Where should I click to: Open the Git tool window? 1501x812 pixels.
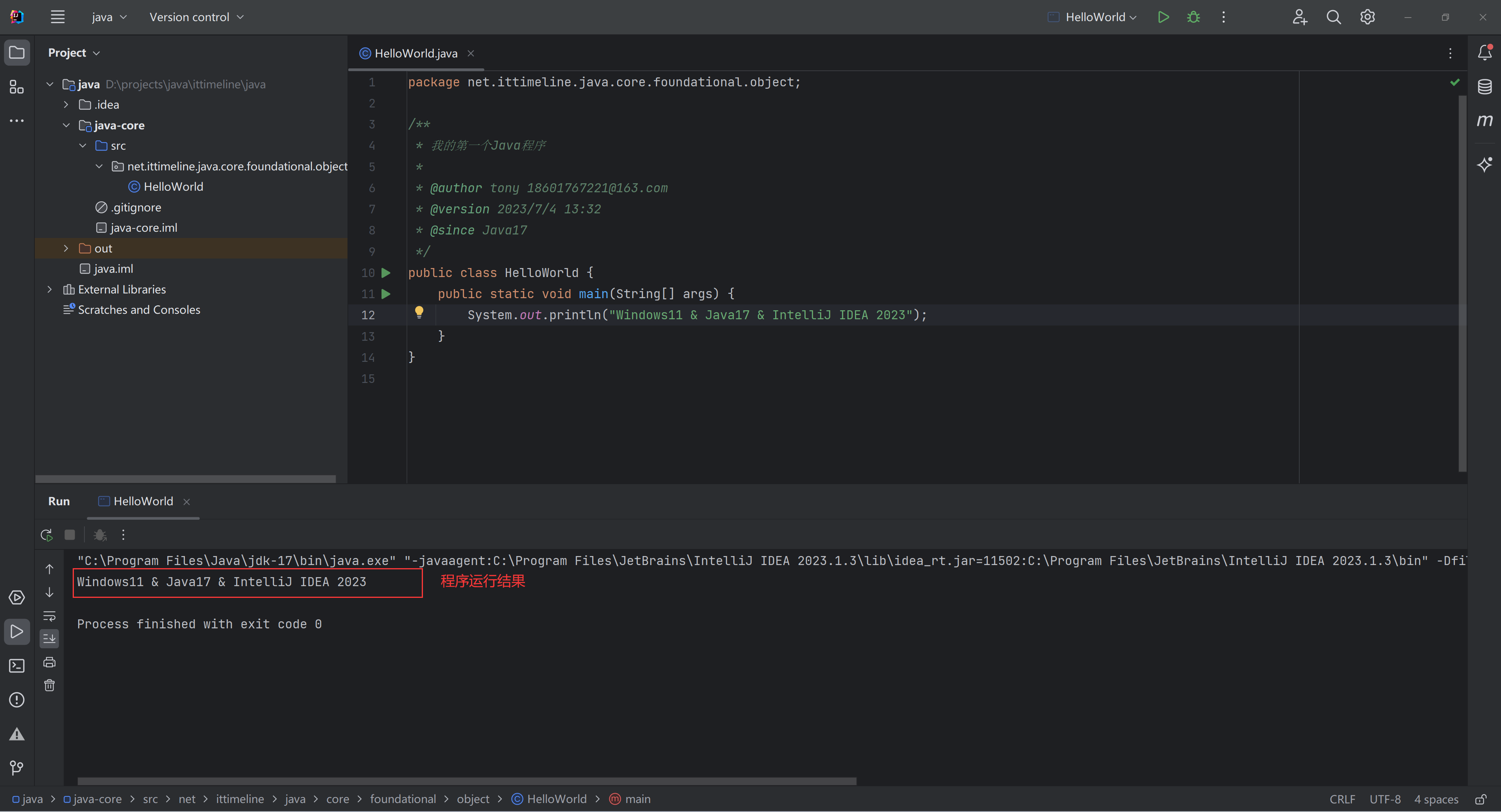pos(17,768)
